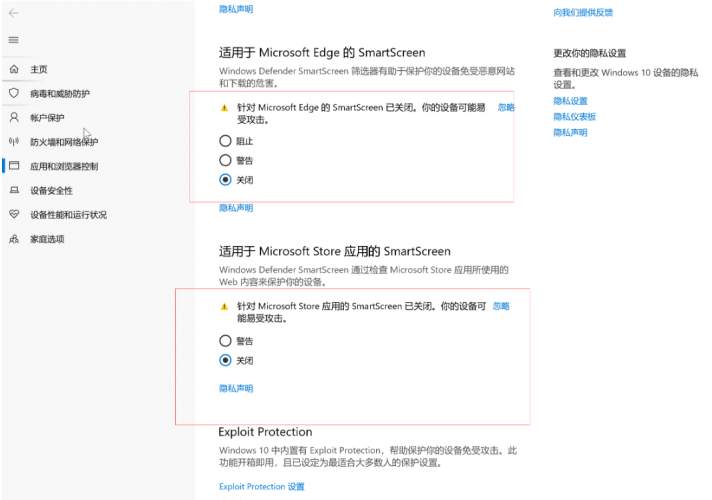Open 设备性能和运行状况 section
Image resolution: width=712 pixels, height=500 pixels.
[x=69, y=215]
